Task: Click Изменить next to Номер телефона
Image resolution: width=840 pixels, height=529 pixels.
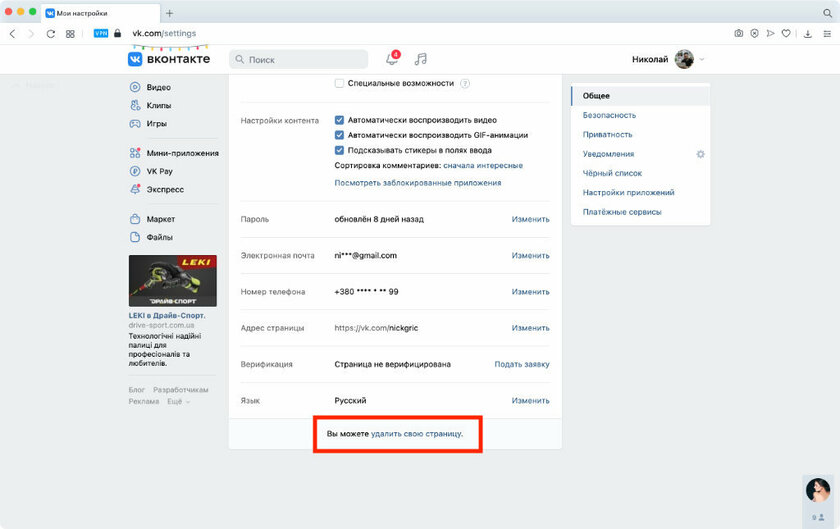Action: (530, 292)
